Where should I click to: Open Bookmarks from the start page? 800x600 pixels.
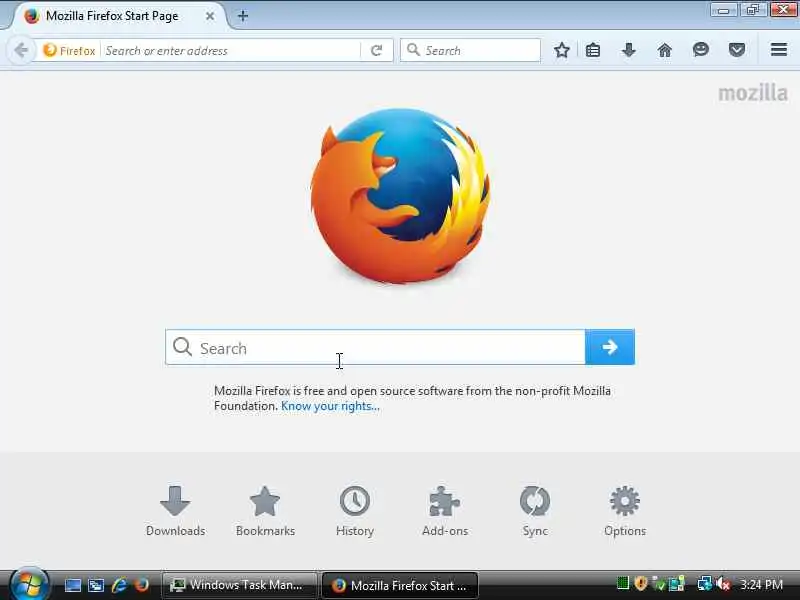(265, 511)
